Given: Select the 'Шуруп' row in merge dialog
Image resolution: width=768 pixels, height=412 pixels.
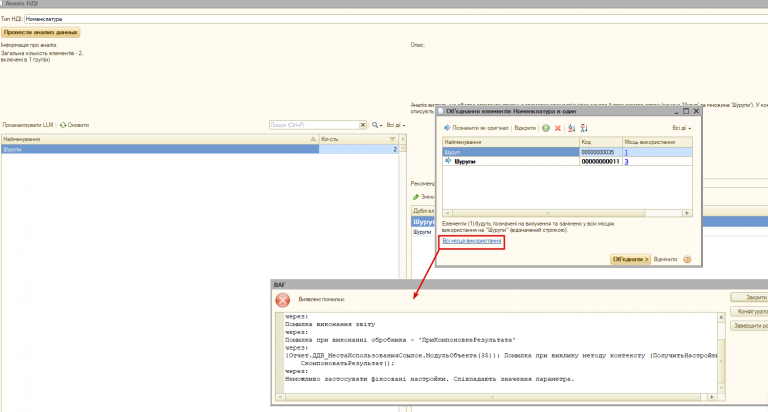Looking at the screenshot, I should coord(567,152).
